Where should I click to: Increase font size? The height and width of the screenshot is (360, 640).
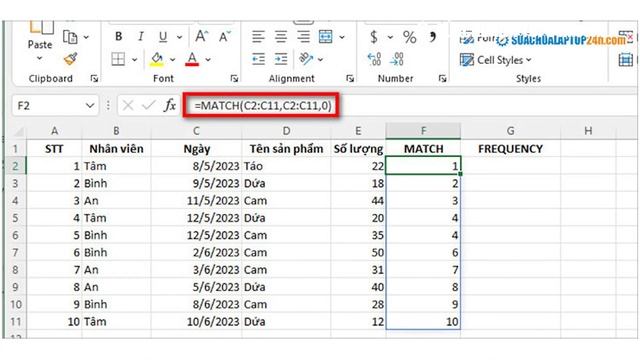click(202, 37)
